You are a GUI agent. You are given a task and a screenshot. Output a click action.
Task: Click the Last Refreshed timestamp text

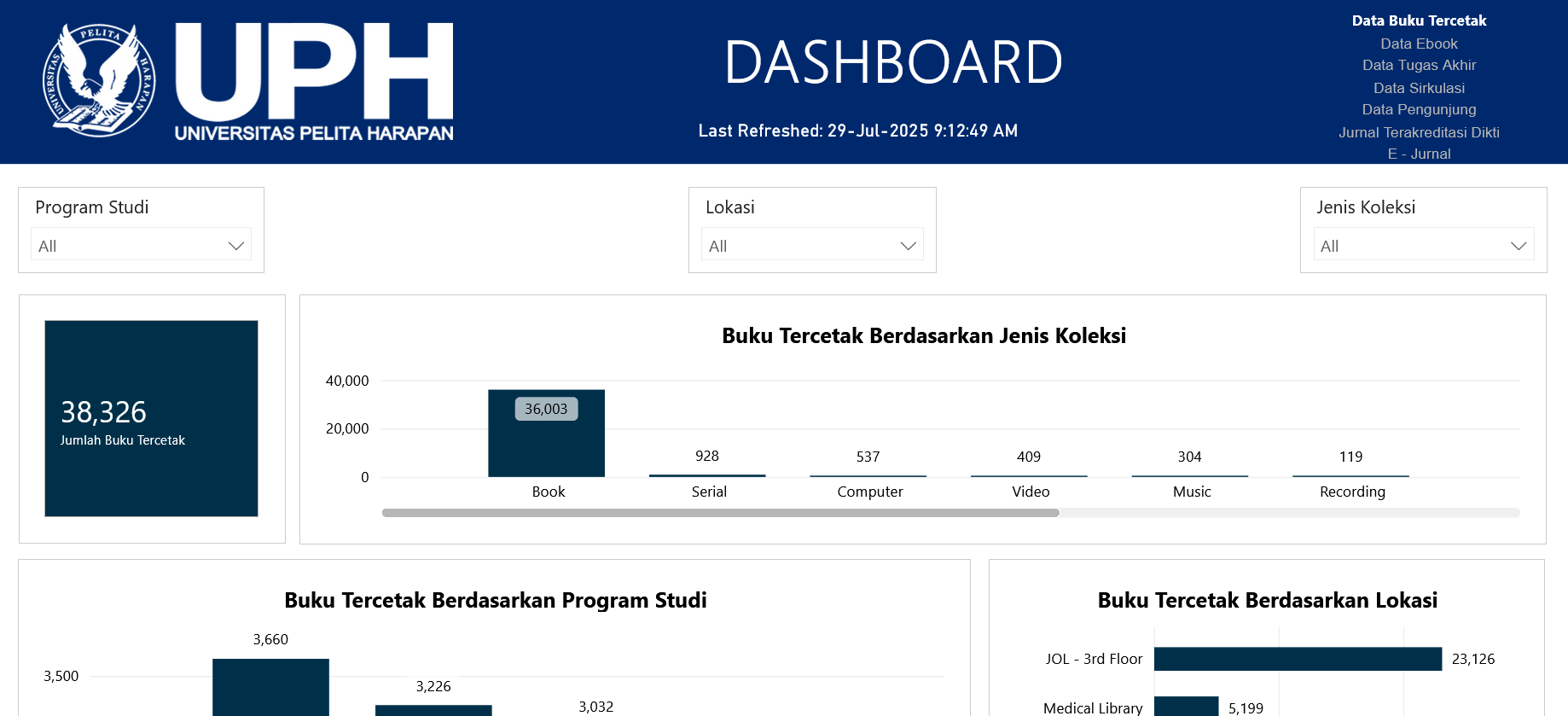pyautogui.click(x=858, y=131)
